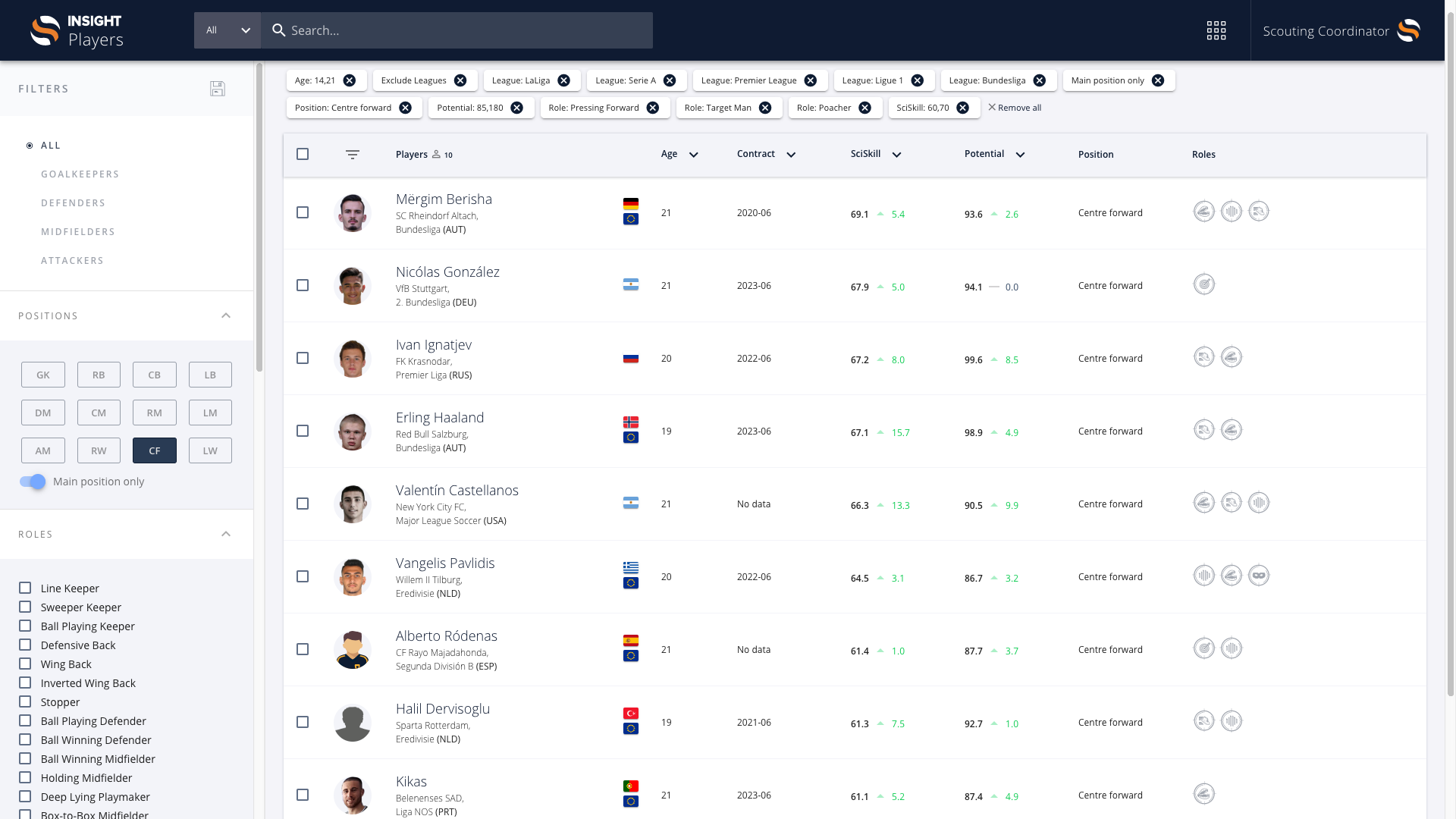Screen dimensions: 1456x819
Task: Select the ALL radio option
Action: point(30,146)
